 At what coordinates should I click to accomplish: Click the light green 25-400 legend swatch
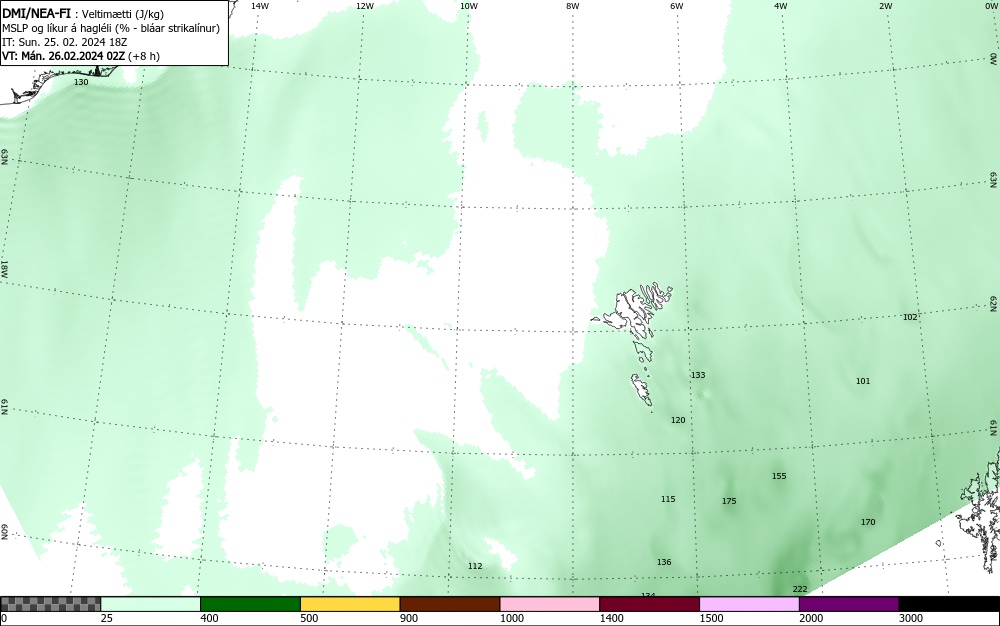[x=151, y=604]
